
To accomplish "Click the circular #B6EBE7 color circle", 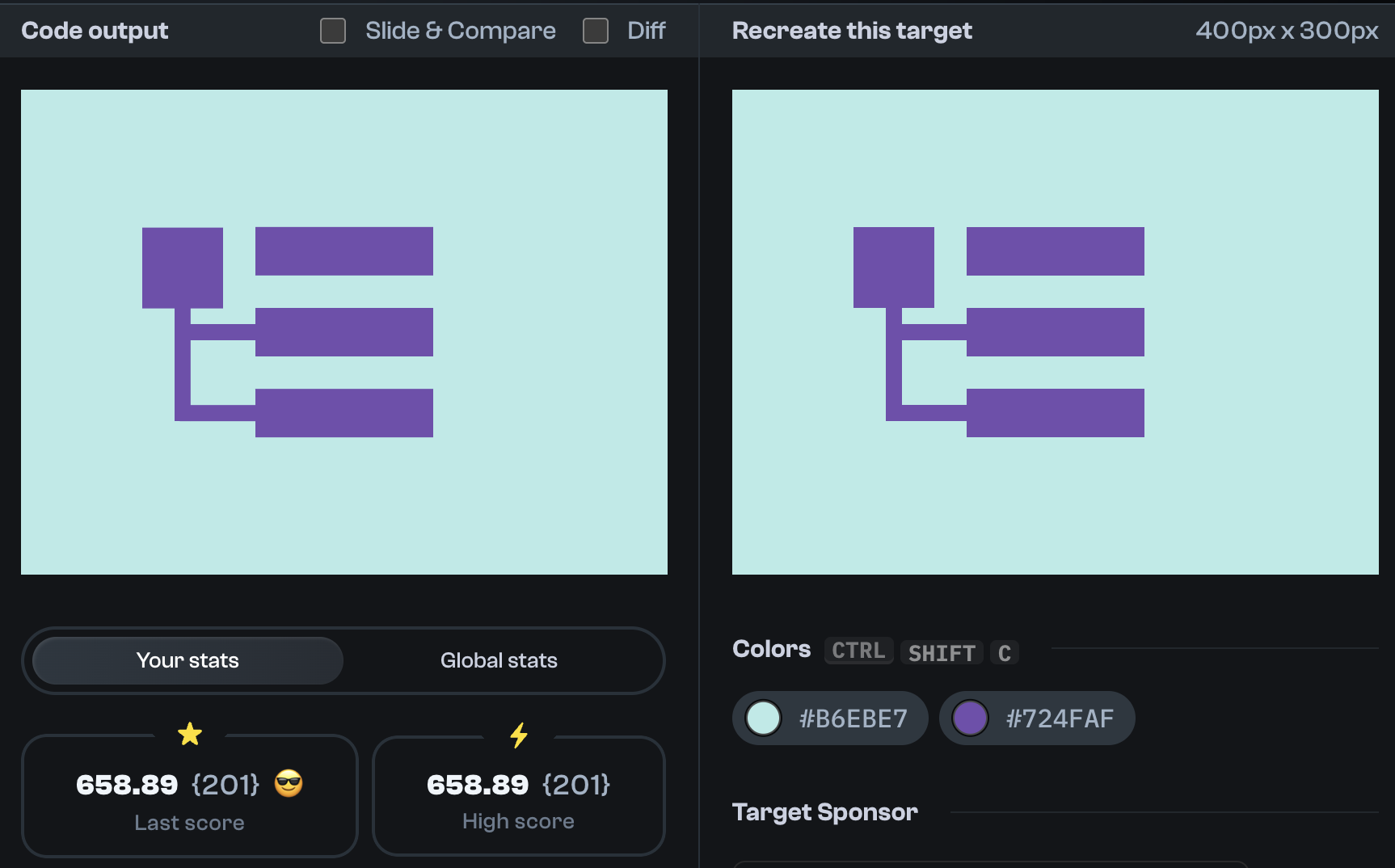I will [x=763, y=718].
